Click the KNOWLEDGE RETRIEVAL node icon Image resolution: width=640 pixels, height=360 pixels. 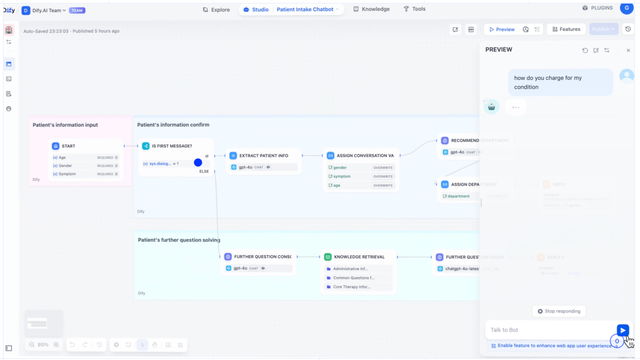pyautogui.click(x=327, y=257)
